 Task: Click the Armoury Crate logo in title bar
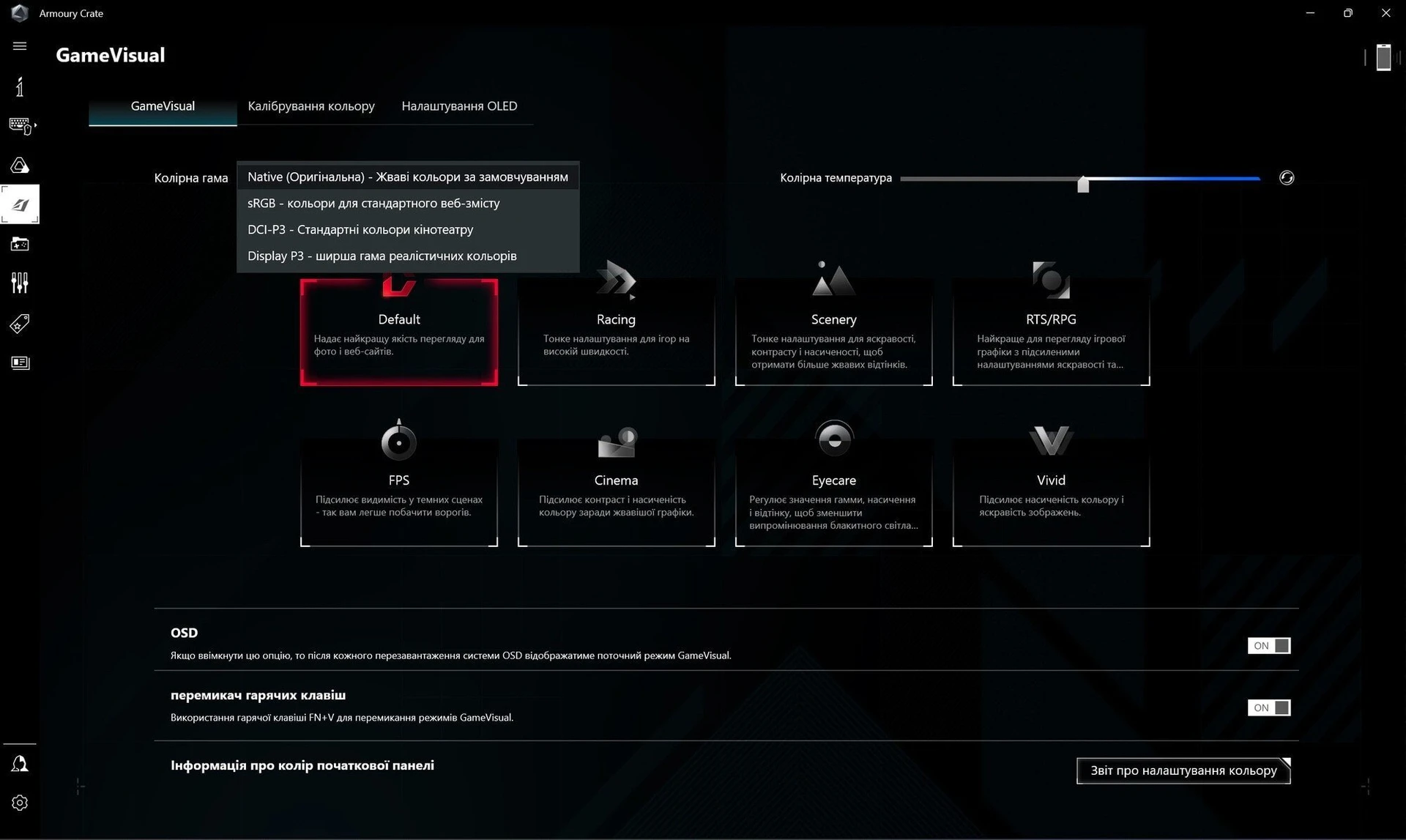point(20,13)
